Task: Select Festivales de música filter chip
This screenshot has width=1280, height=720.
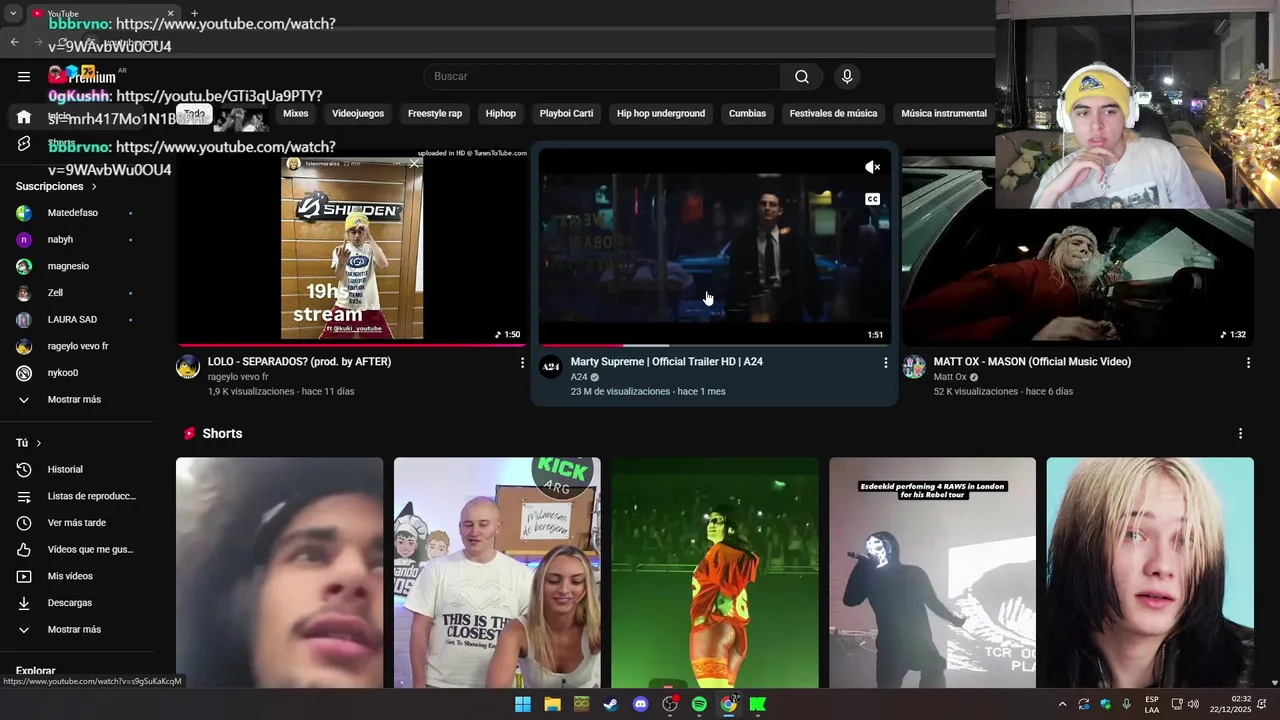Action: coord(833,114)
